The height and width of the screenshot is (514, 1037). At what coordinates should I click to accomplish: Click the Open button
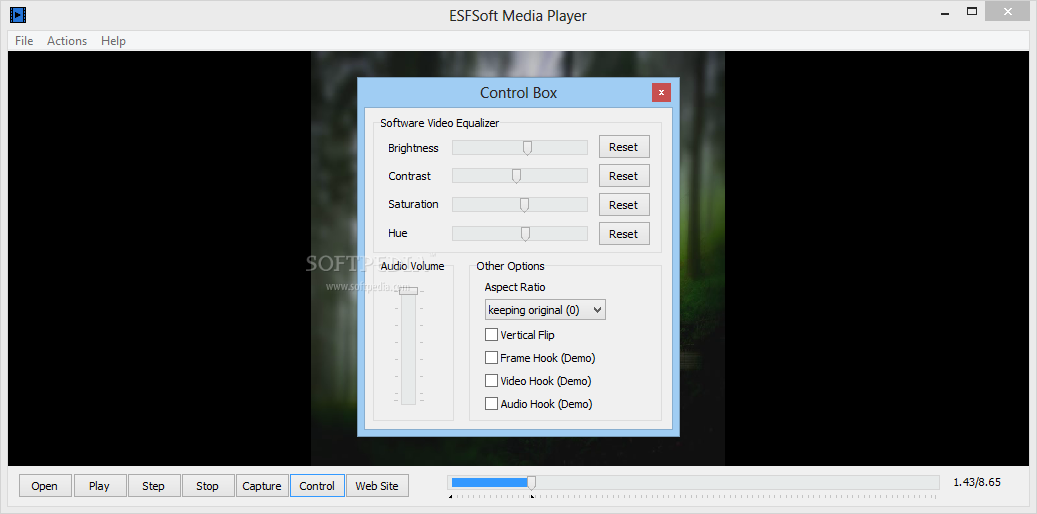coord(44,486)
